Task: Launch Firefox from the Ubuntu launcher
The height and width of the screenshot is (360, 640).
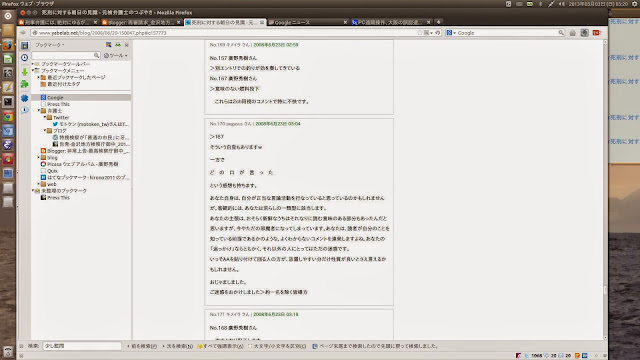Action: point(8,44)
